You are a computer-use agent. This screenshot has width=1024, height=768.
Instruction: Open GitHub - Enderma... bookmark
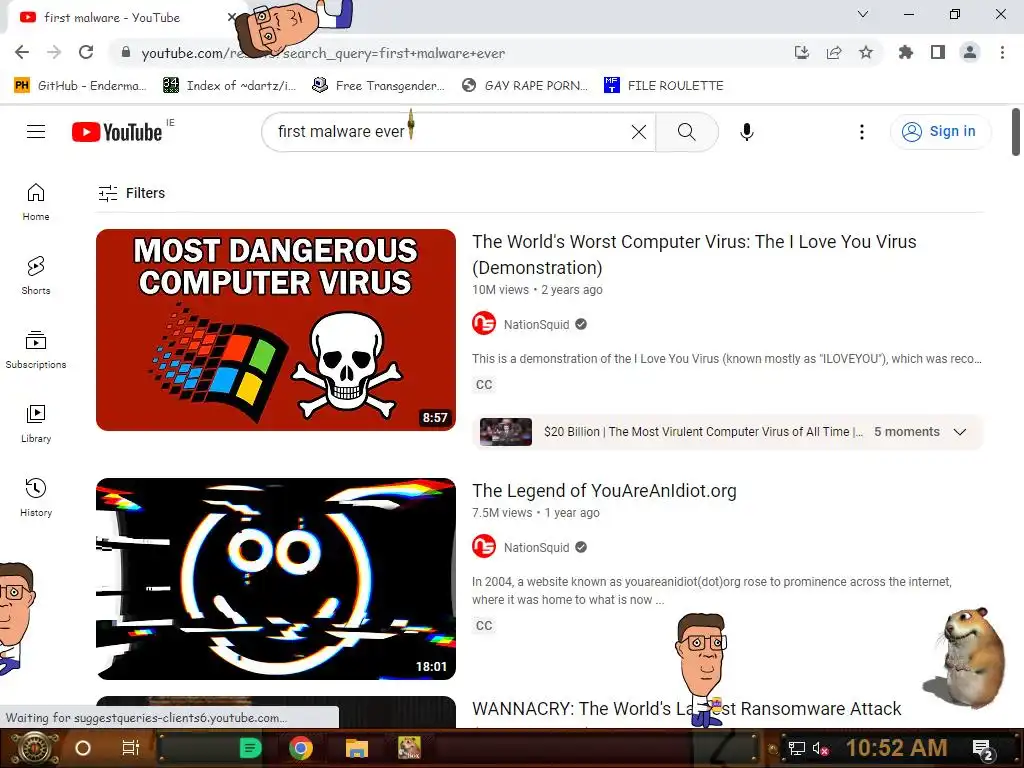[80, 86]
